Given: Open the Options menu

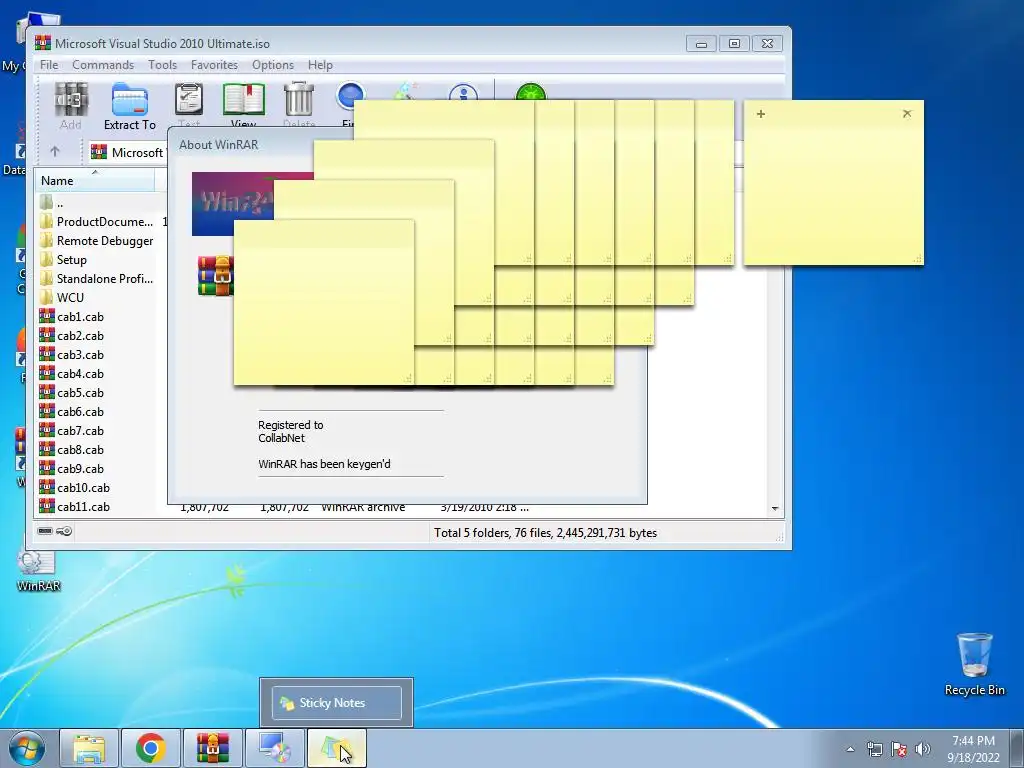Looking at the screenshot, I should point(272,65).
